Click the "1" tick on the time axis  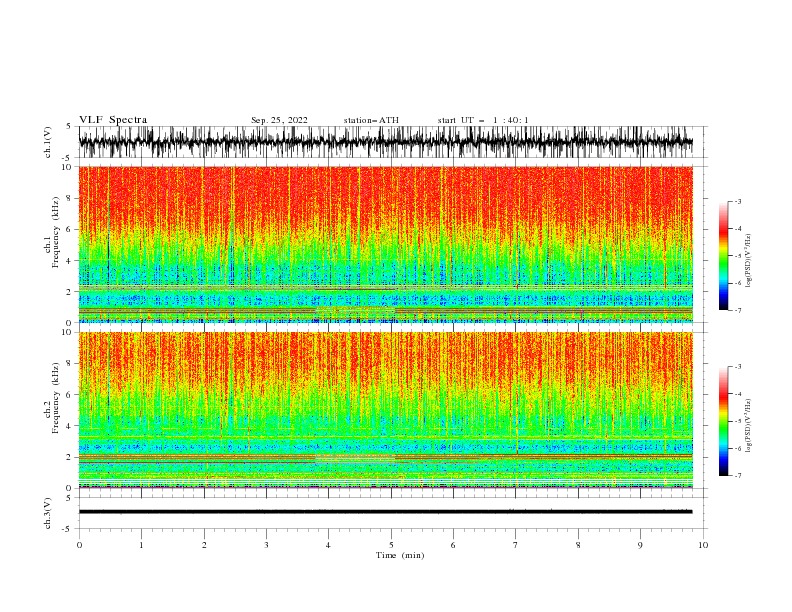coord(141,545)
